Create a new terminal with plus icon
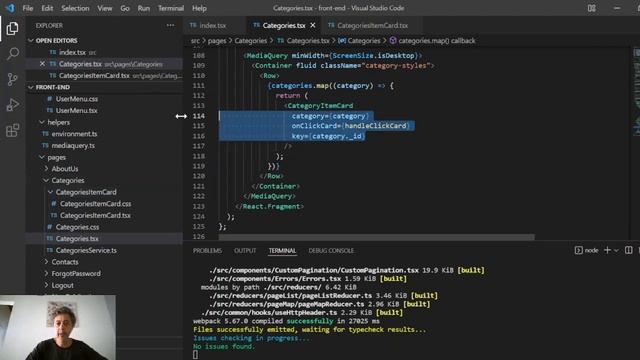The image size is (640, 360). (x=607, y=250)
